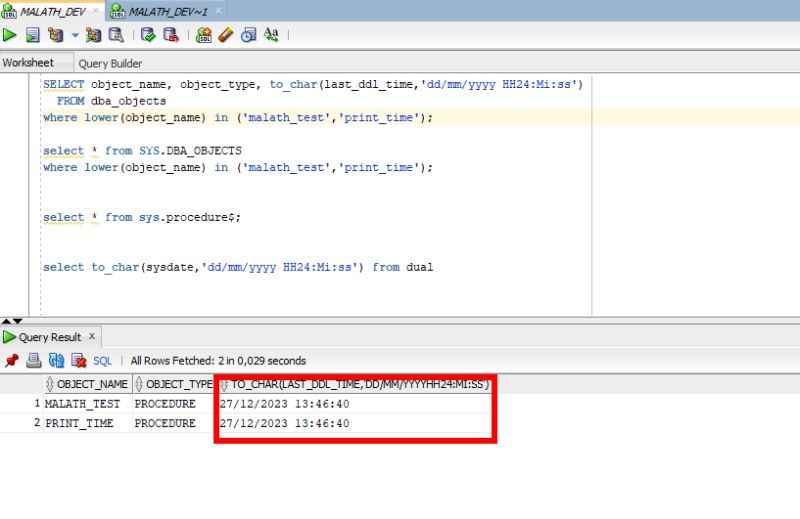800x519 pixels.
Task: Select row number 1 in results grid
Action: 37,403
